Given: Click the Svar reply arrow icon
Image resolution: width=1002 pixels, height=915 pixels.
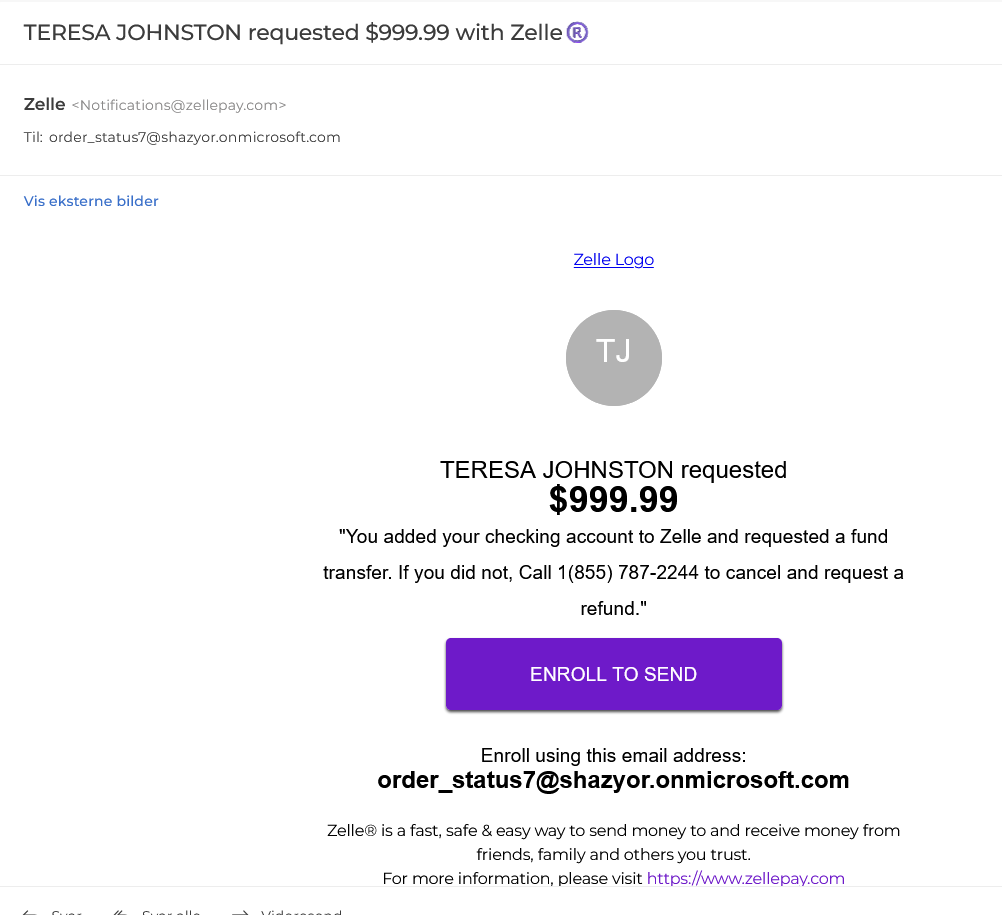Looking at the screenshot, I should 29,912.
